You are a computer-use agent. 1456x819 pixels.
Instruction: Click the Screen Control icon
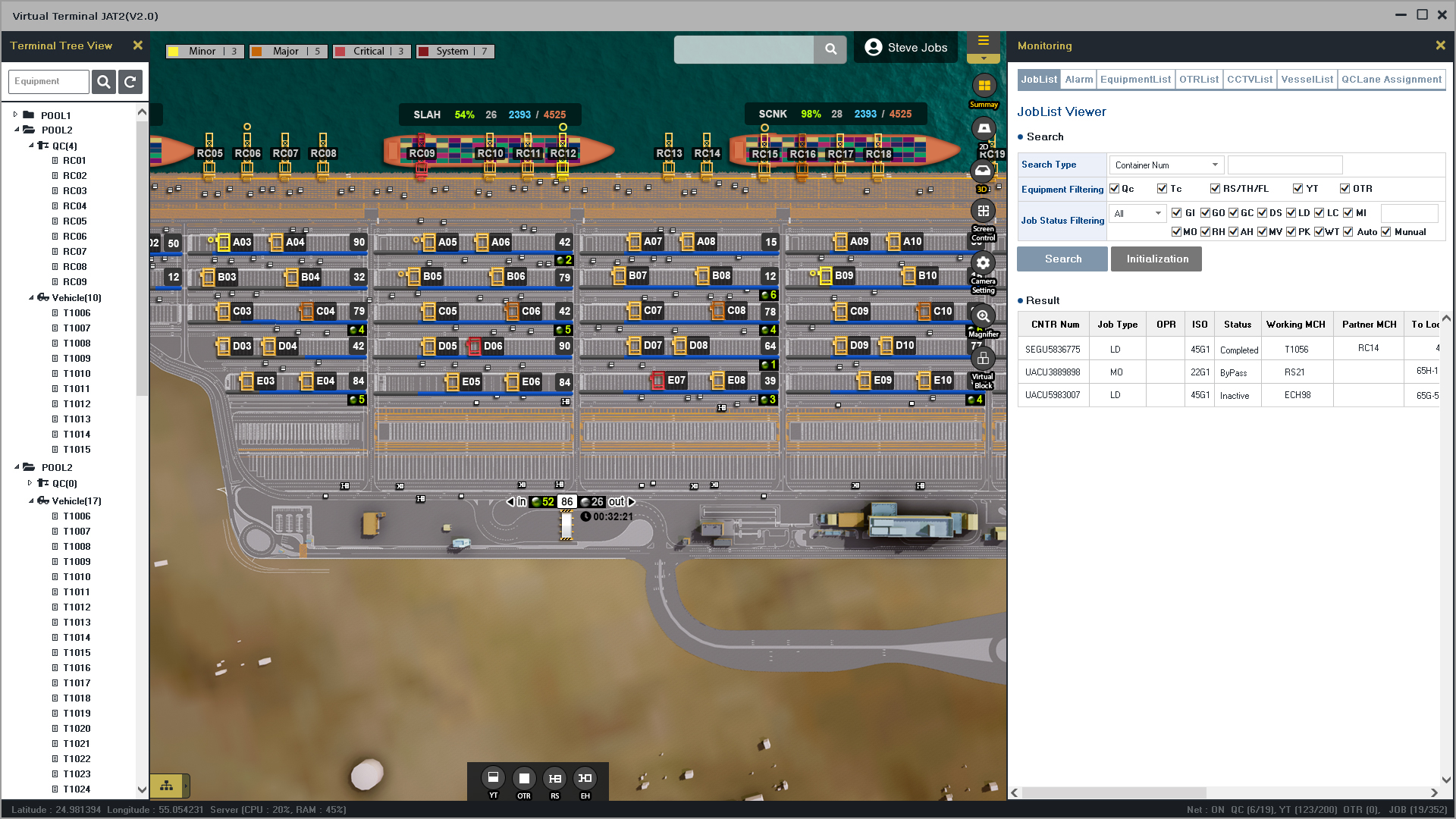pyautogui.click(x=983, y=212)
